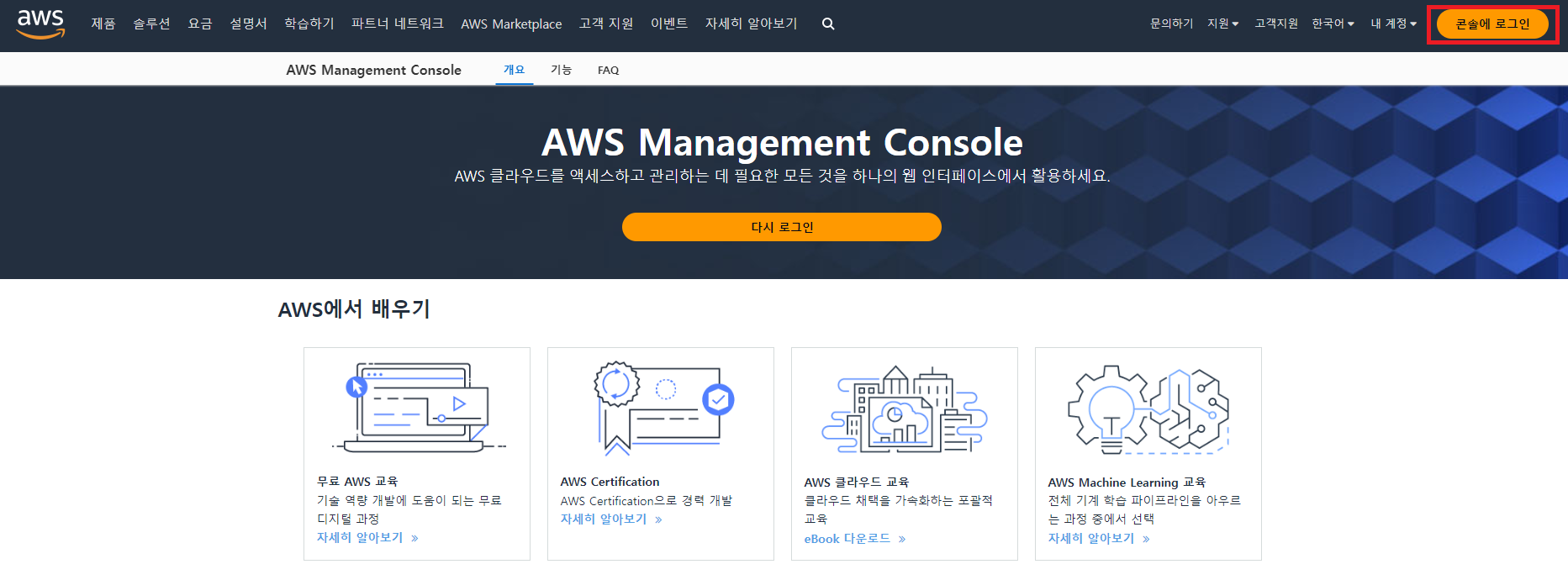Expand the 지원 dropdown

coord(1222,24)
